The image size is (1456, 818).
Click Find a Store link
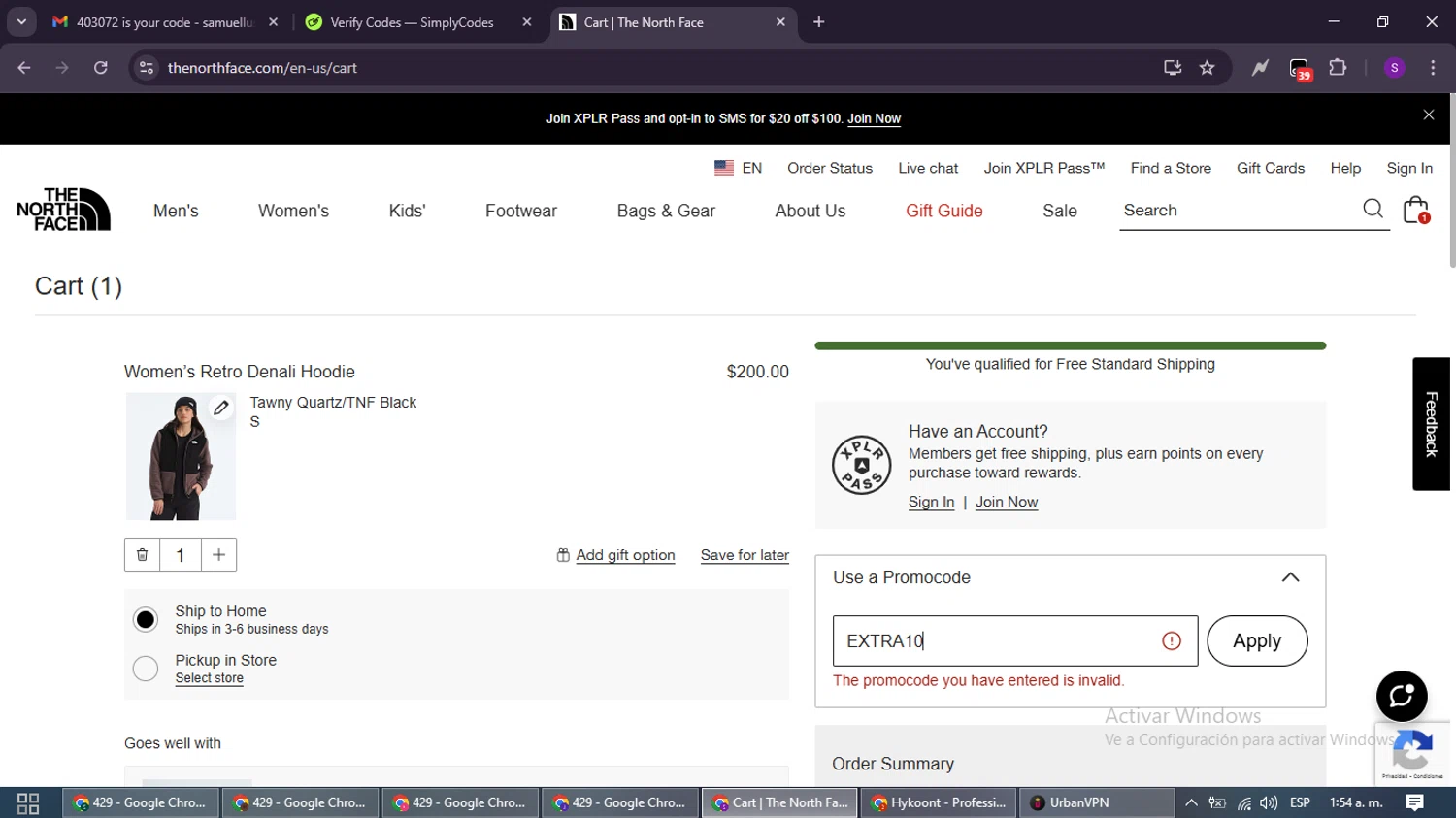(x=1171, y=168)
